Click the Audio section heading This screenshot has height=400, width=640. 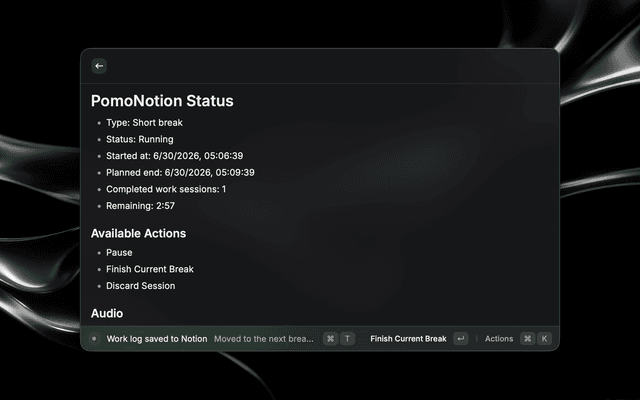(x=107, y=313)
